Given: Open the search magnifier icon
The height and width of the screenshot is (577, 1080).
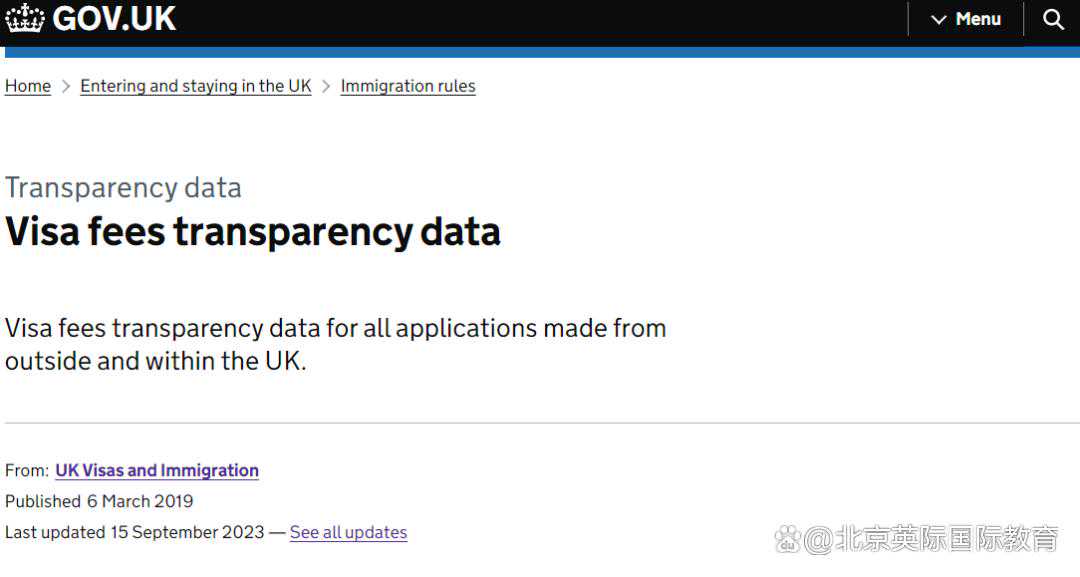Looking at the screenshot, I should (x=1053, y=19).
